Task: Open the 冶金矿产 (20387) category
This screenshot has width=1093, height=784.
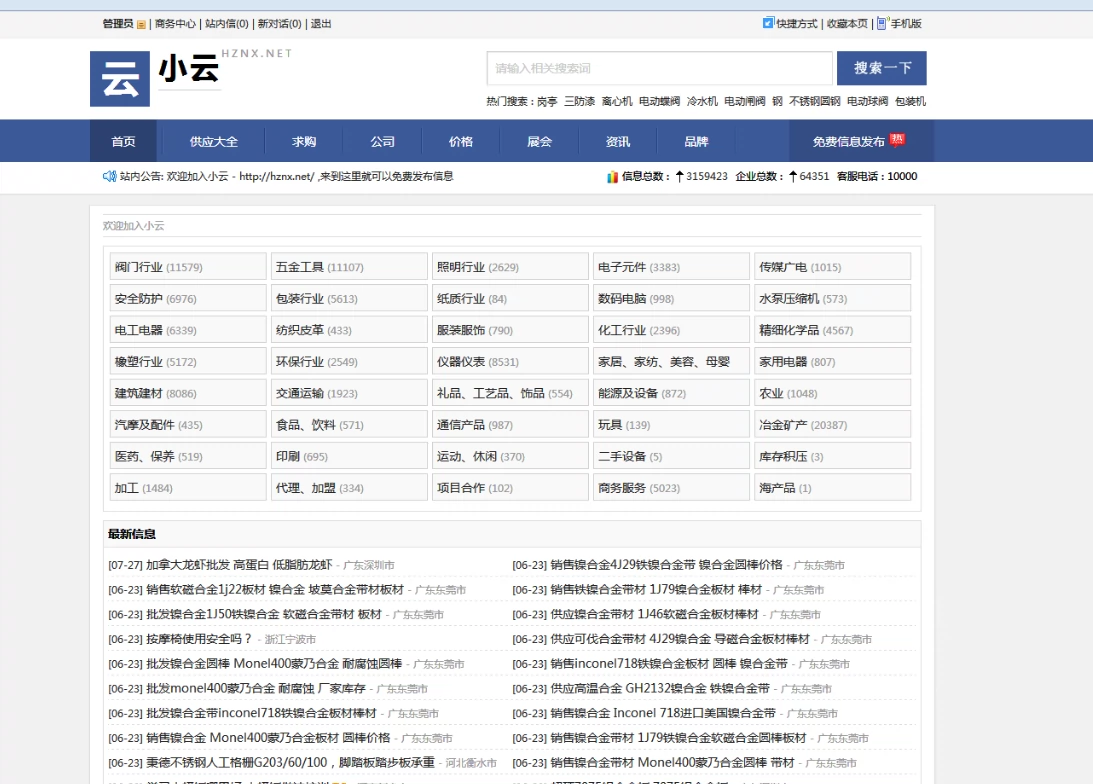Action: 832,424
